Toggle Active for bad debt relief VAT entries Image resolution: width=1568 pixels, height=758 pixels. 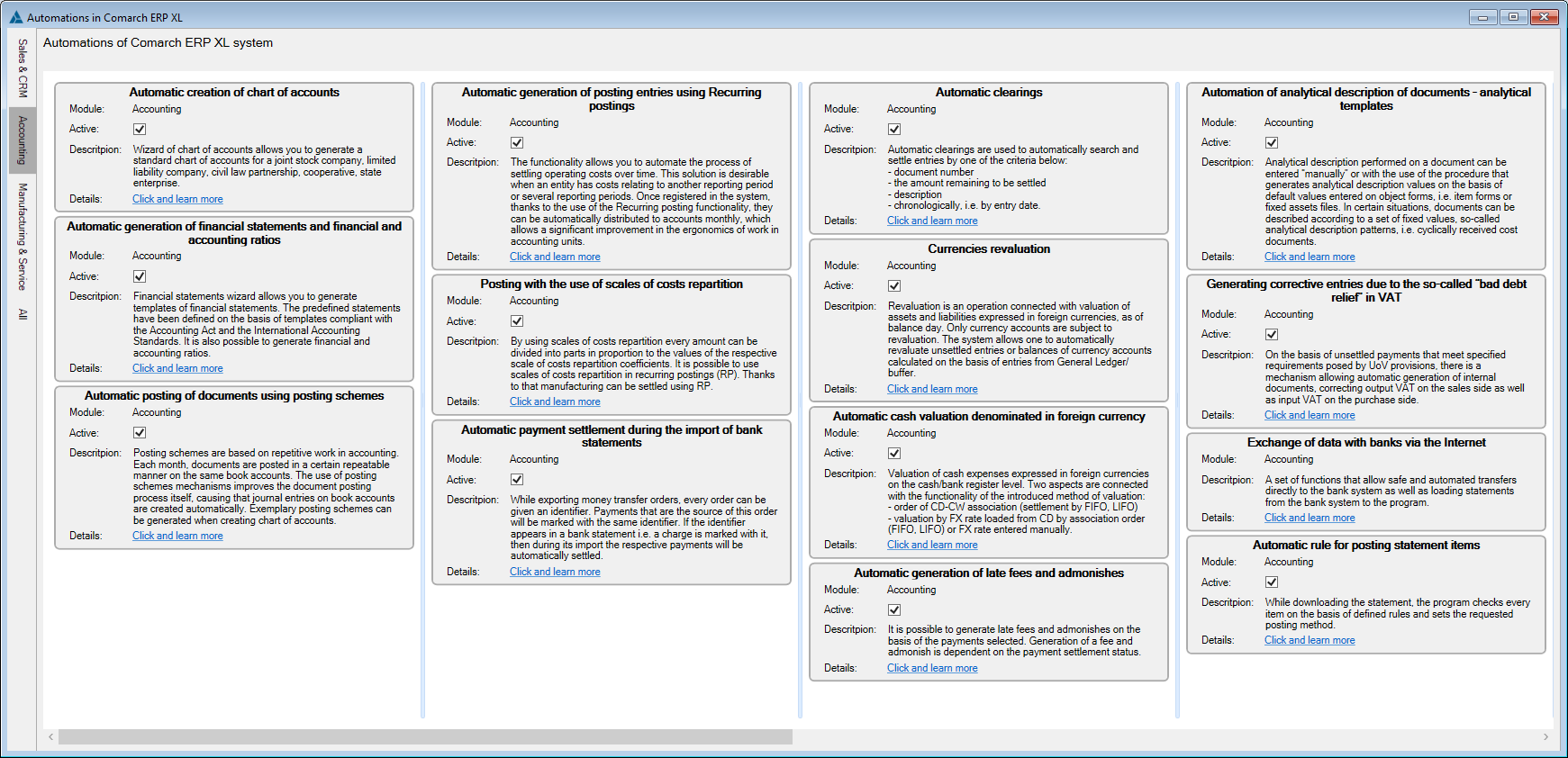(x=1272, y=334)
